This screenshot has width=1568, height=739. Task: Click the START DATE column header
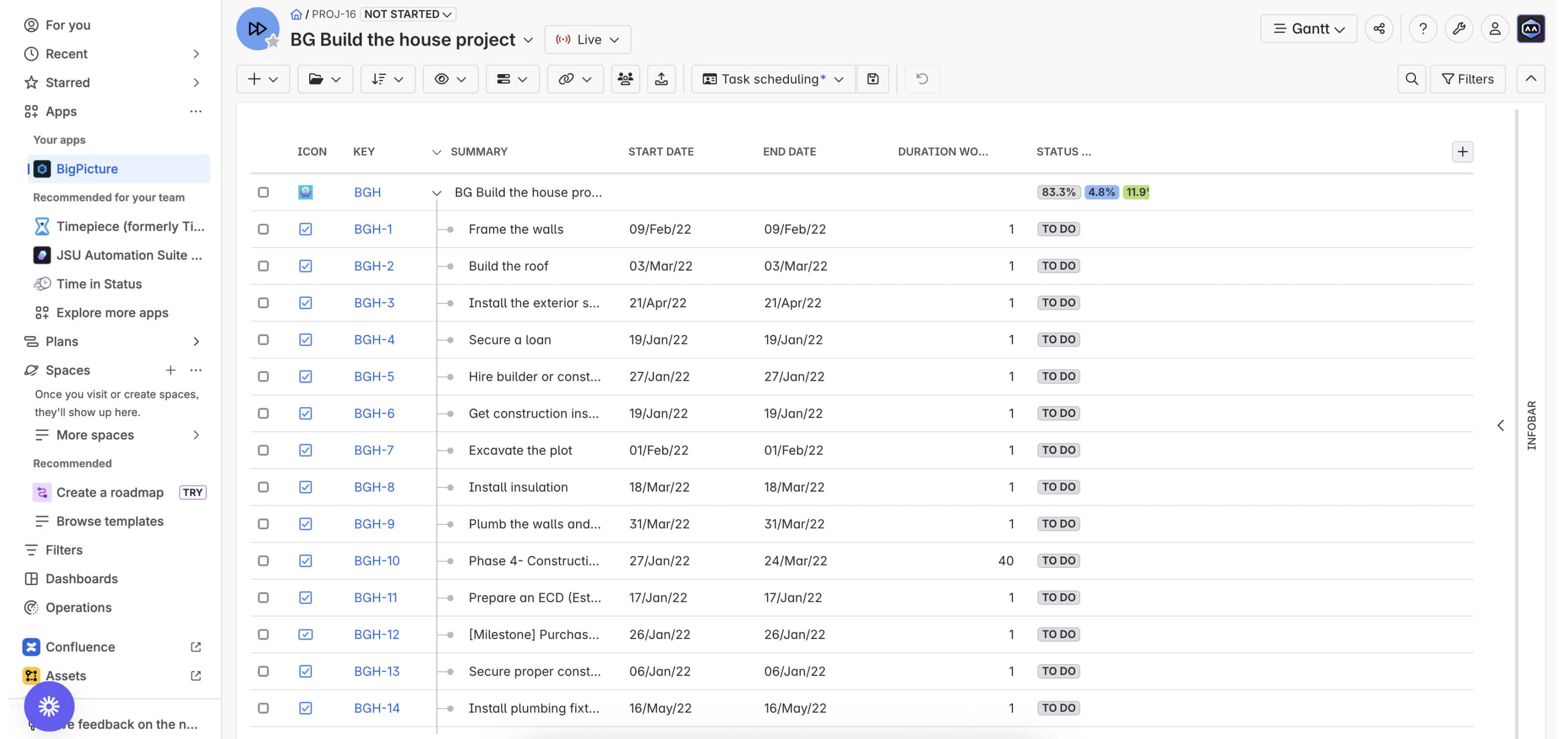point(661,151)
